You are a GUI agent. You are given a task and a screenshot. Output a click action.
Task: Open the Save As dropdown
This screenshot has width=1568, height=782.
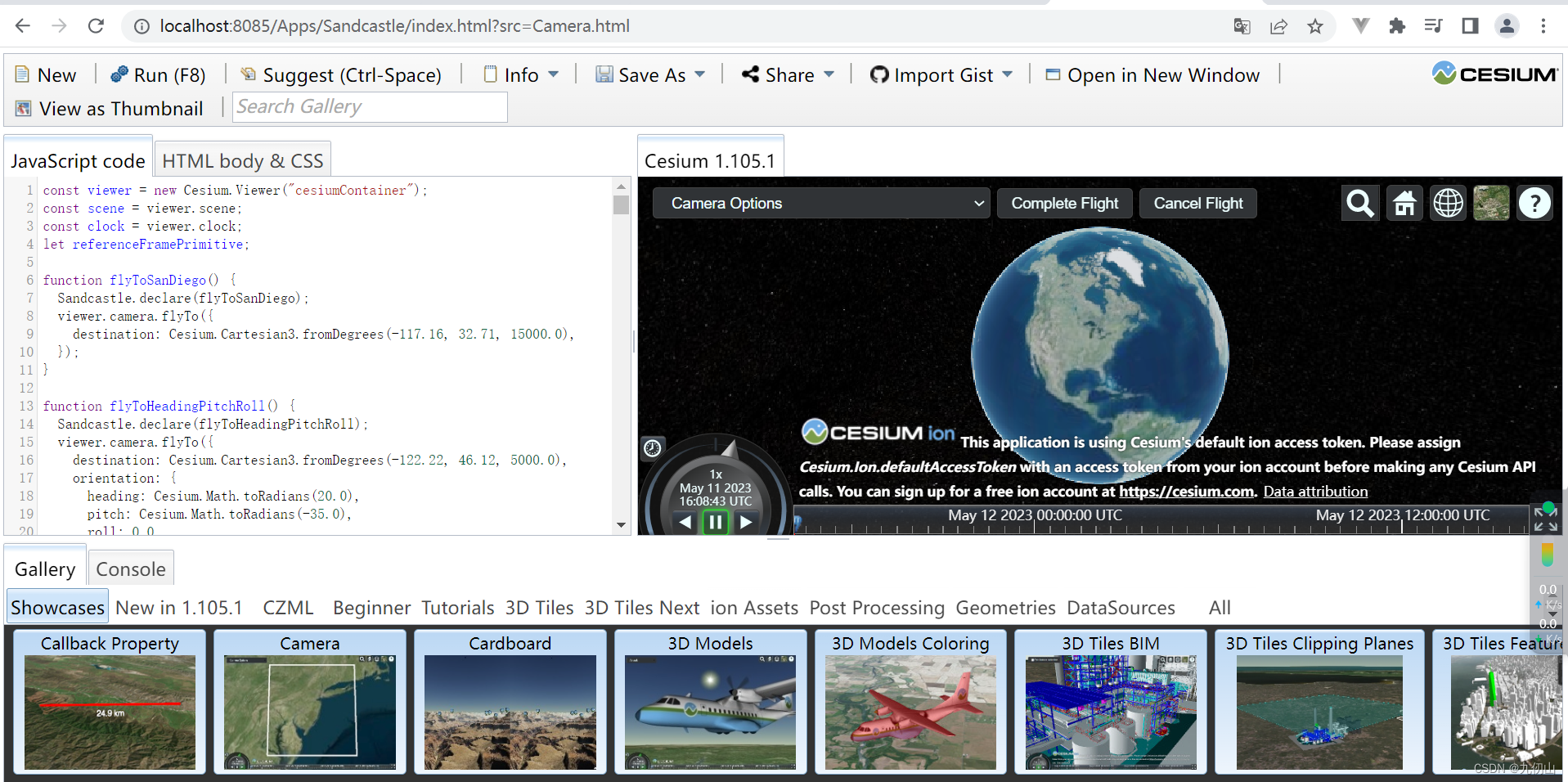(650, 75)
